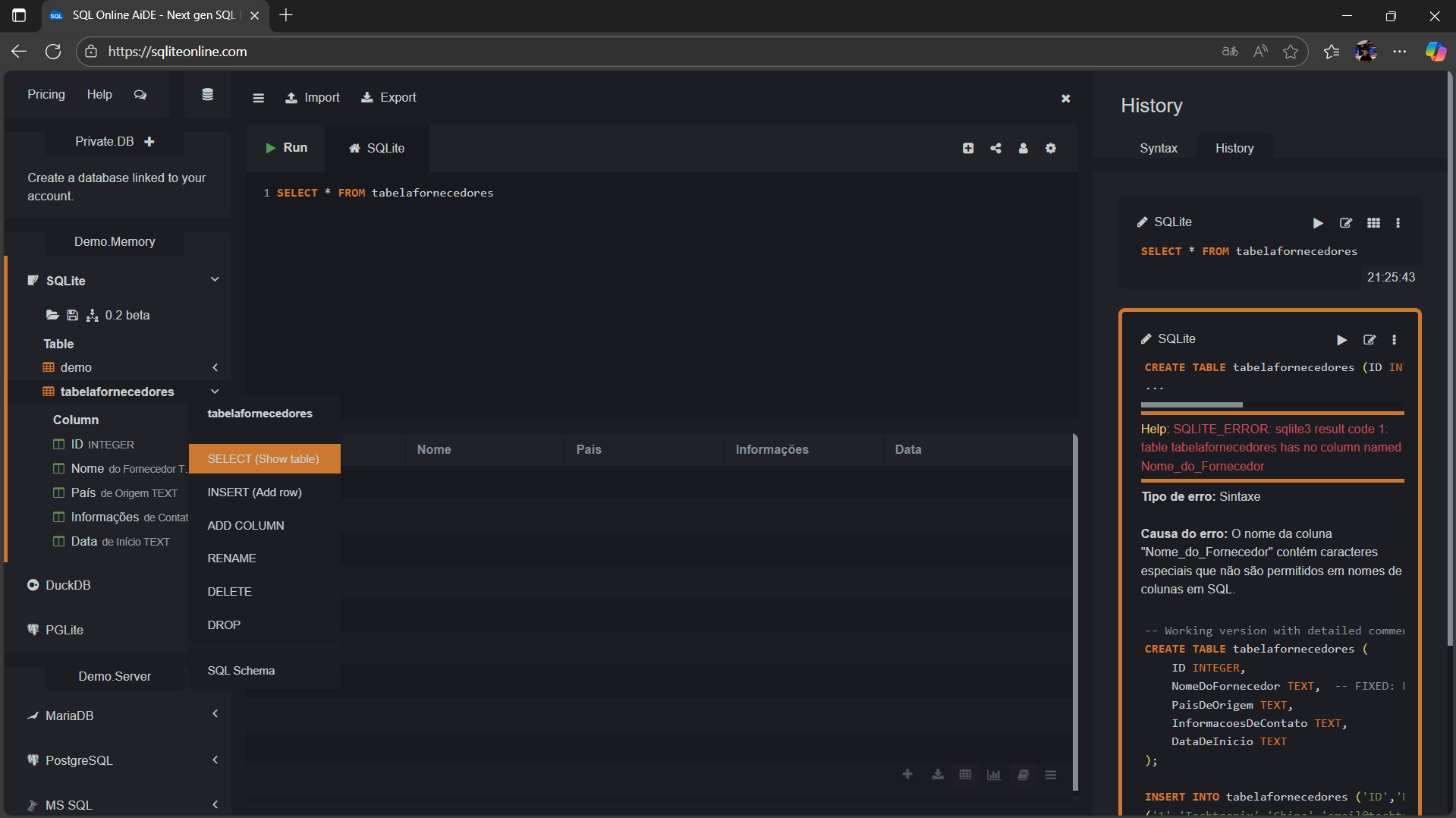1456x818 pixels.
Task: Edit the CREATE TABLE history entry
Action: click(1370, 340)
